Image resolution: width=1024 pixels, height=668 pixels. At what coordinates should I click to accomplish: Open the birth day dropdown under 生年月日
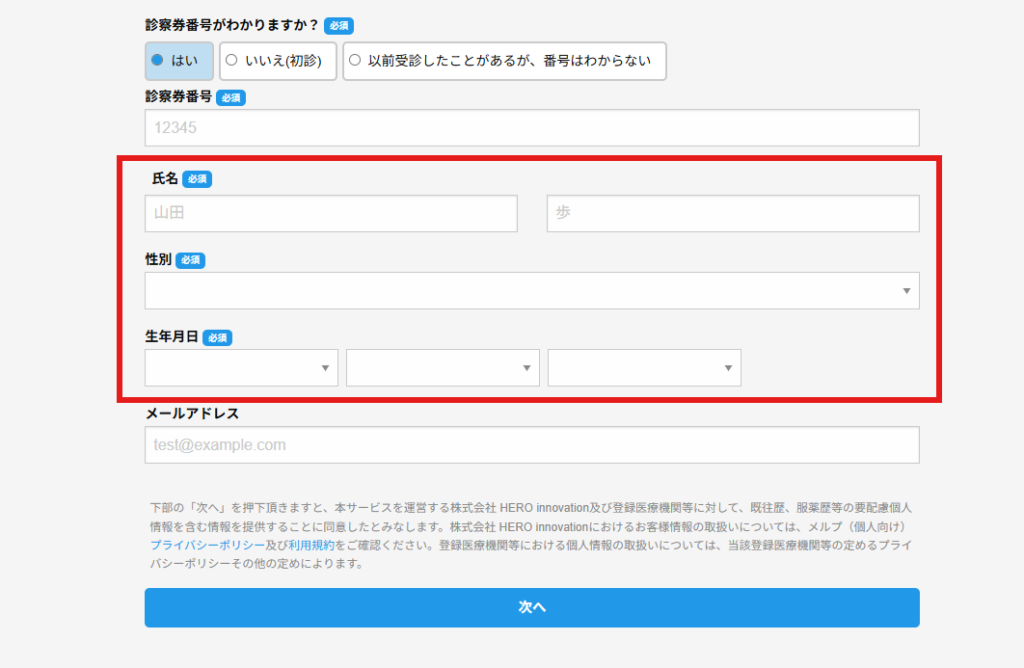pos(644,368)
